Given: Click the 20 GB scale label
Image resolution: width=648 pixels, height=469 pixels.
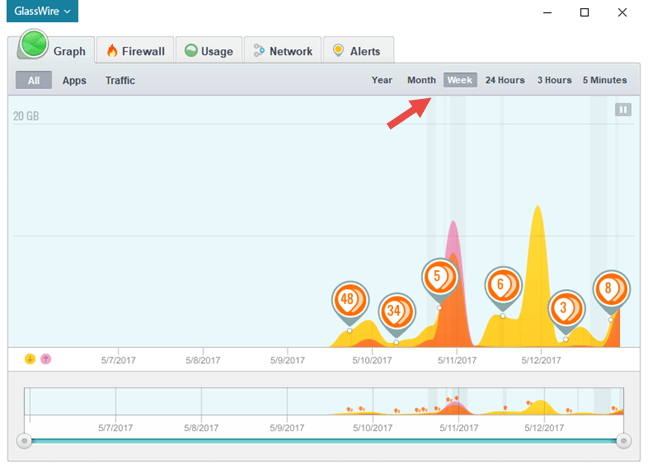Looking at the screenshot, I should (x=26, y=116).
